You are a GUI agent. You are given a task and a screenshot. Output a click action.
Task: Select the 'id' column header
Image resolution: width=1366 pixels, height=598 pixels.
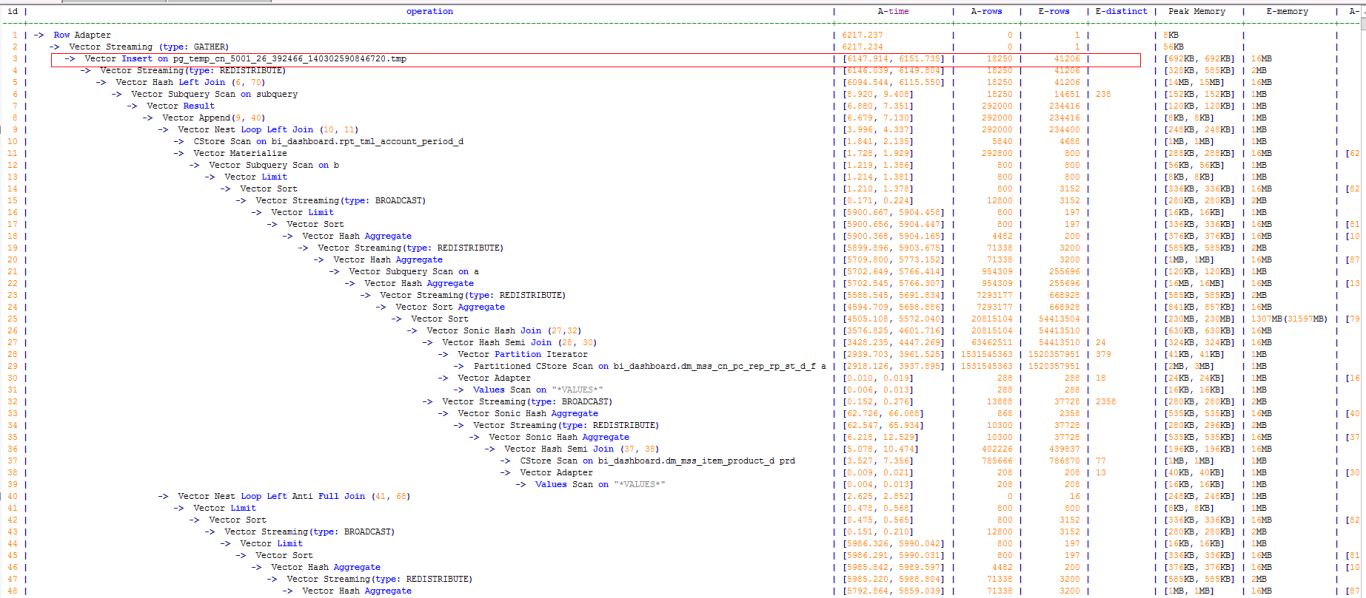pos(13,11)
